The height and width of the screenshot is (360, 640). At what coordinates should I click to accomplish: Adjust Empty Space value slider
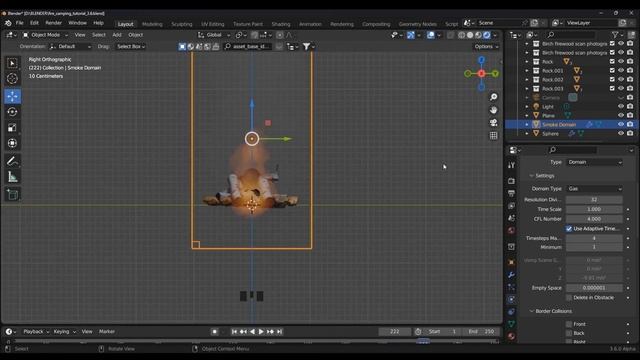(x=594, y=288)
